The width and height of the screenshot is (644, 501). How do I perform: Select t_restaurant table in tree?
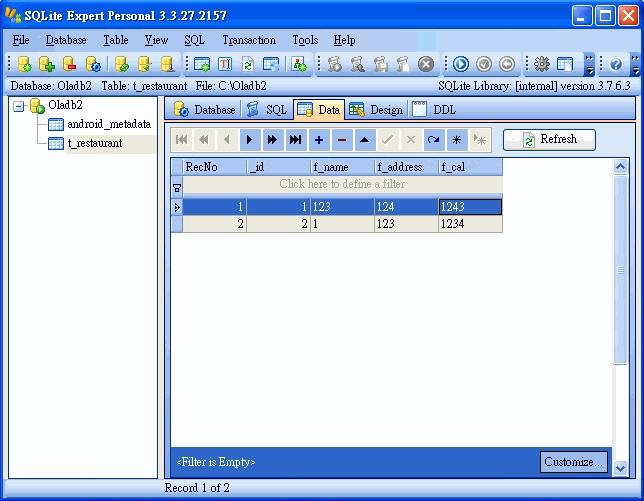coord(95,143)
